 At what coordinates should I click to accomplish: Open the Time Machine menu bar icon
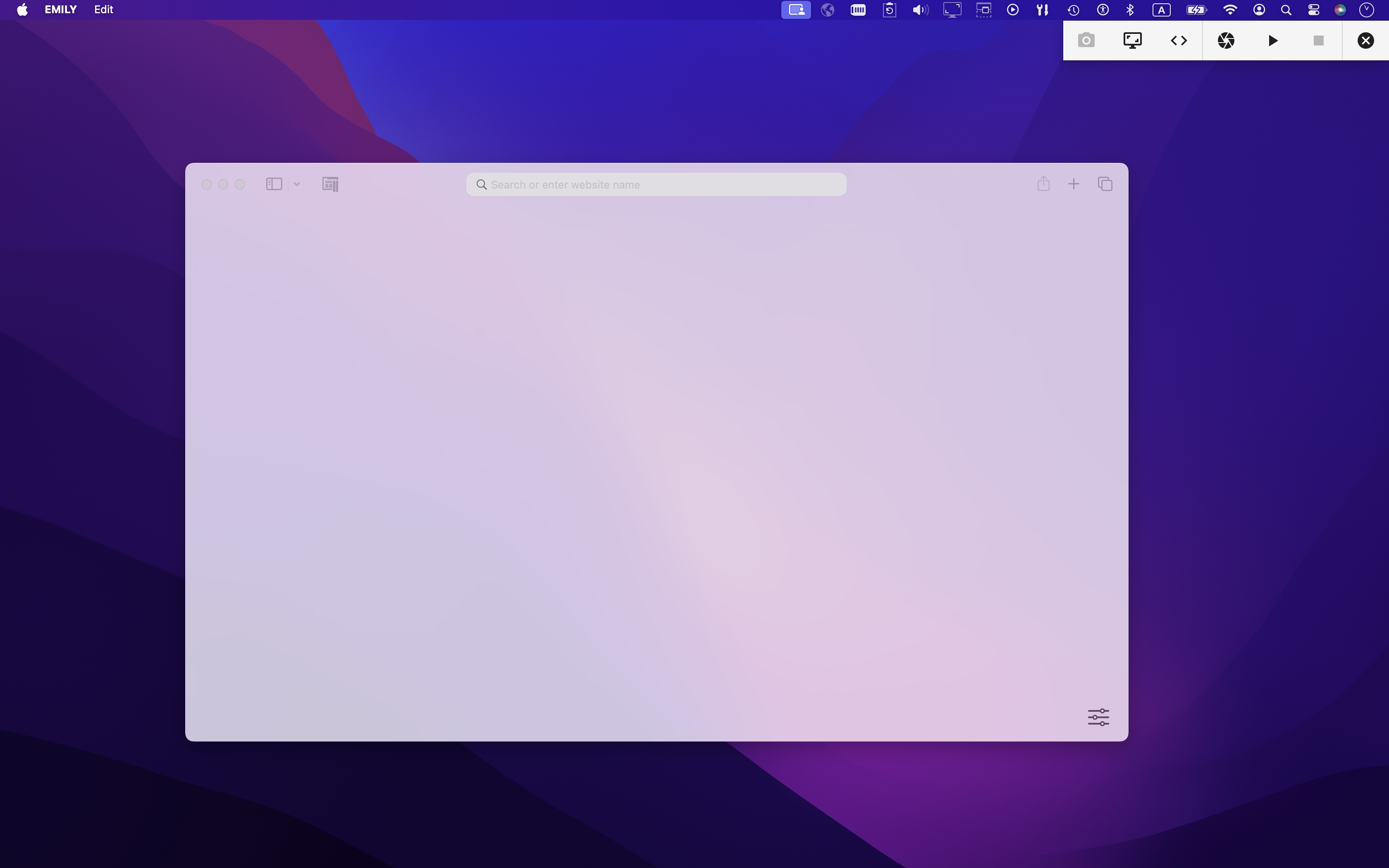click(x=1073, y=10)
